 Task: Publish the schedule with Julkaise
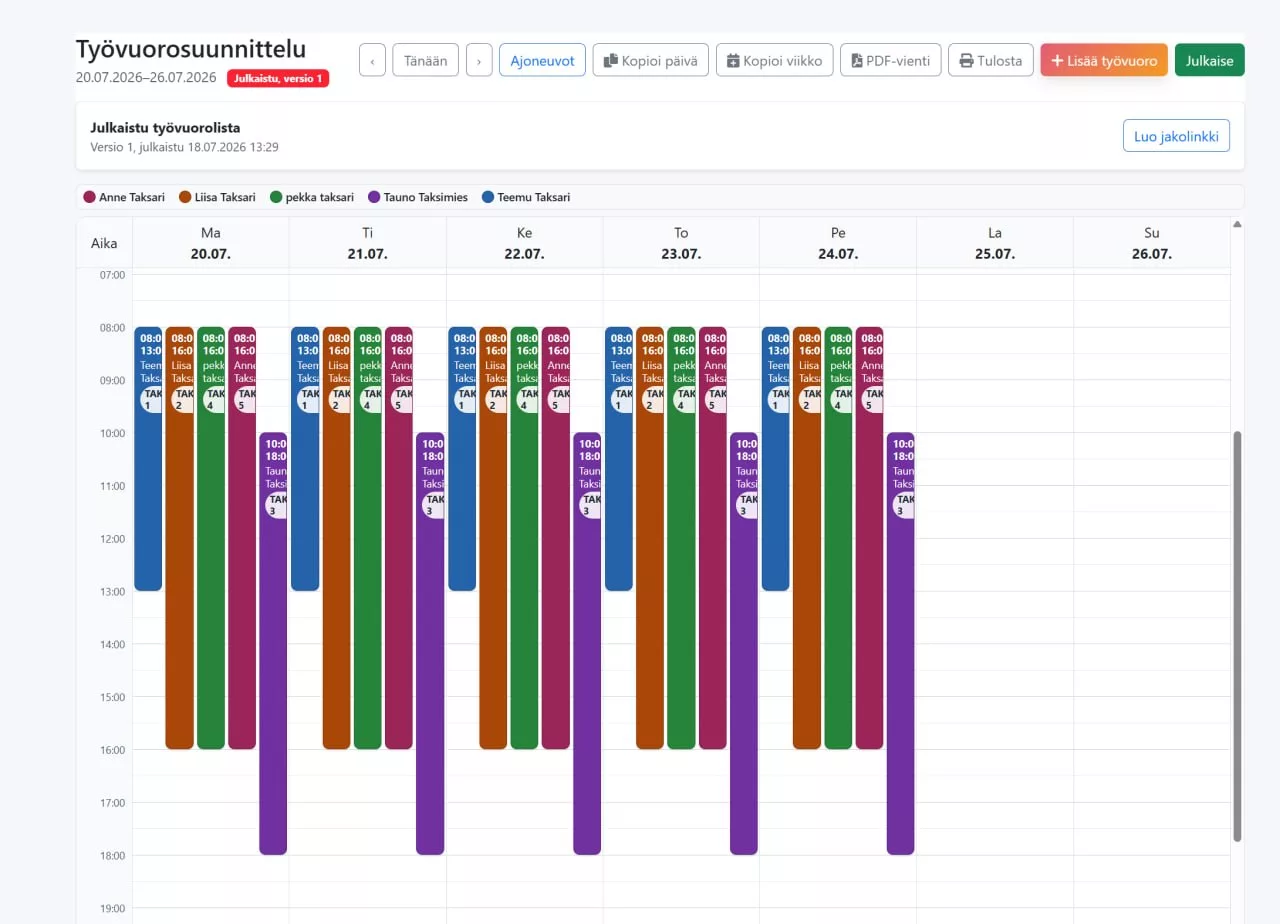coord(1210,60)
